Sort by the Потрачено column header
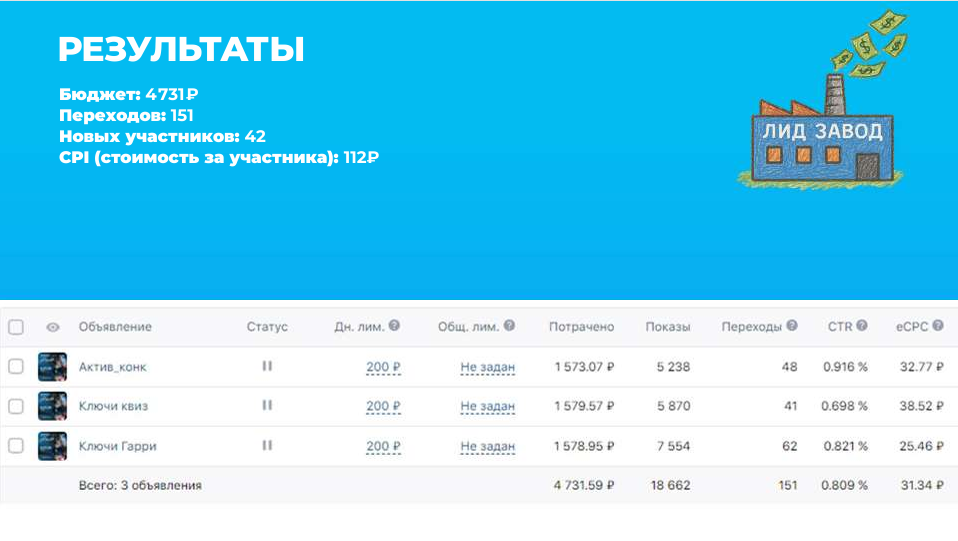 [x=581, y=327]
